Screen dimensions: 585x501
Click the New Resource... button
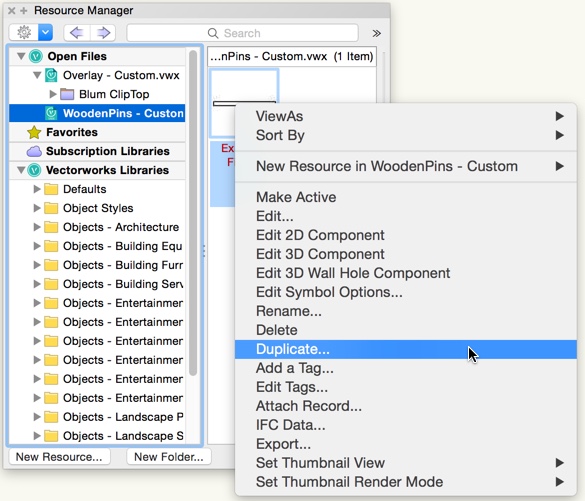(59, 457)
